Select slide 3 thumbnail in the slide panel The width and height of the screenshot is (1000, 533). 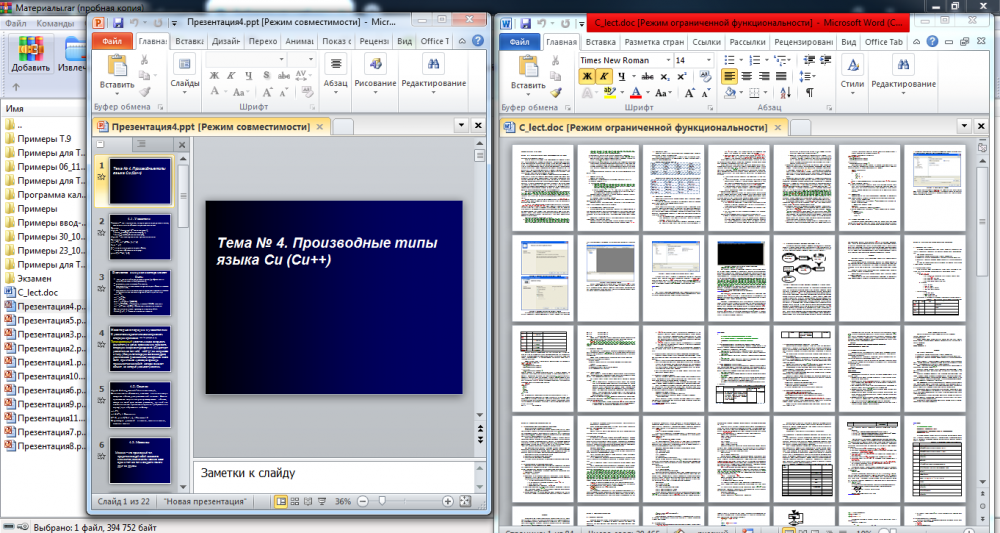[x=140, y=292]
